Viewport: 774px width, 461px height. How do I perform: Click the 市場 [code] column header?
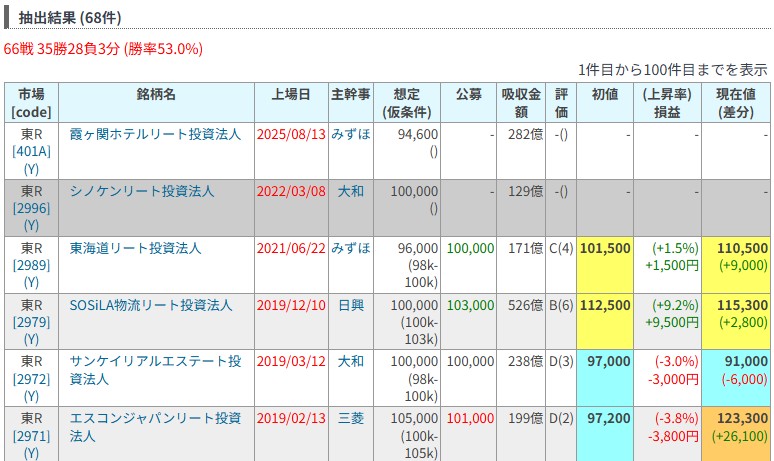[x=31, y=103]
